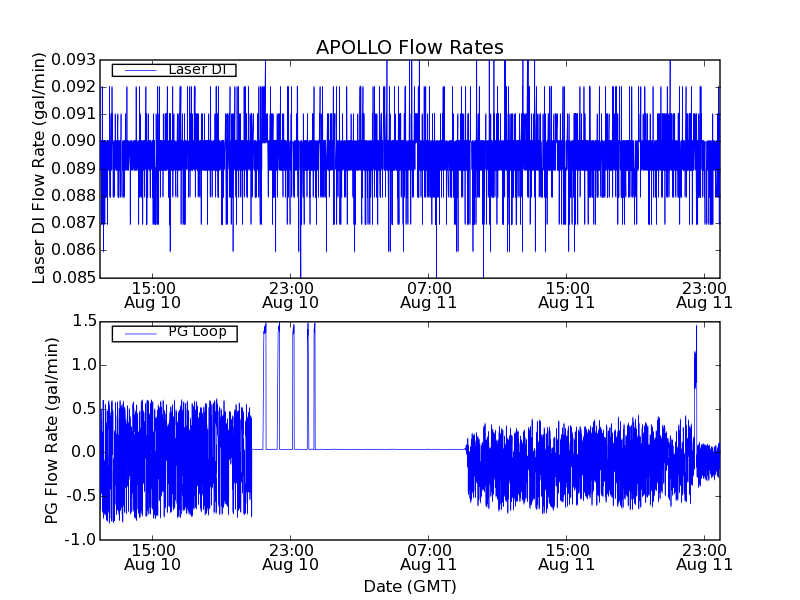Click the 0.089 tick on upper y-axis
This screenshot has height=600, width=800.
click(x=75, y=168)
